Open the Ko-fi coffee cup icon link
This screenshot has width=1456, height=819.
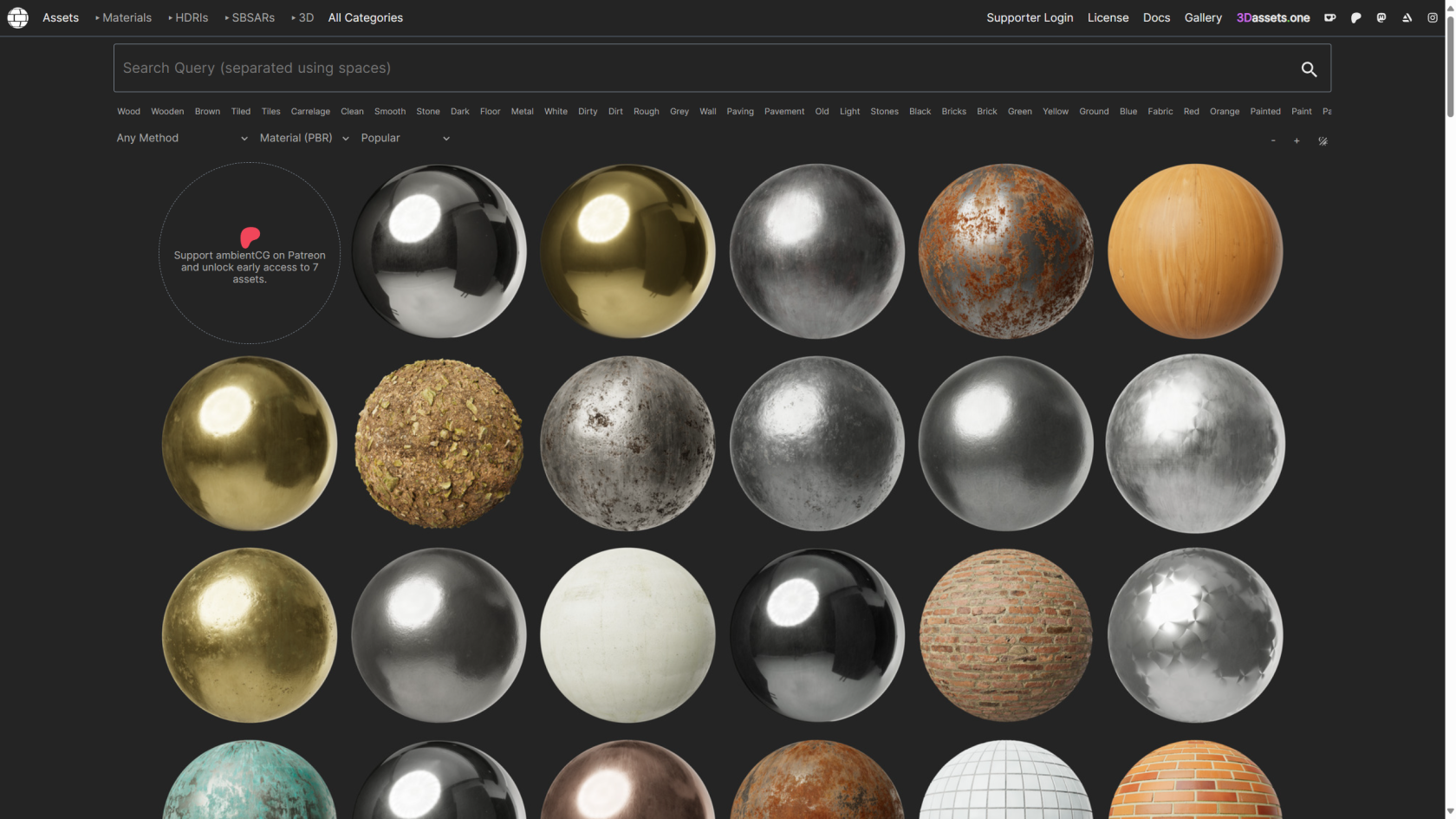pyautogui.click(x=1329, y=17)
